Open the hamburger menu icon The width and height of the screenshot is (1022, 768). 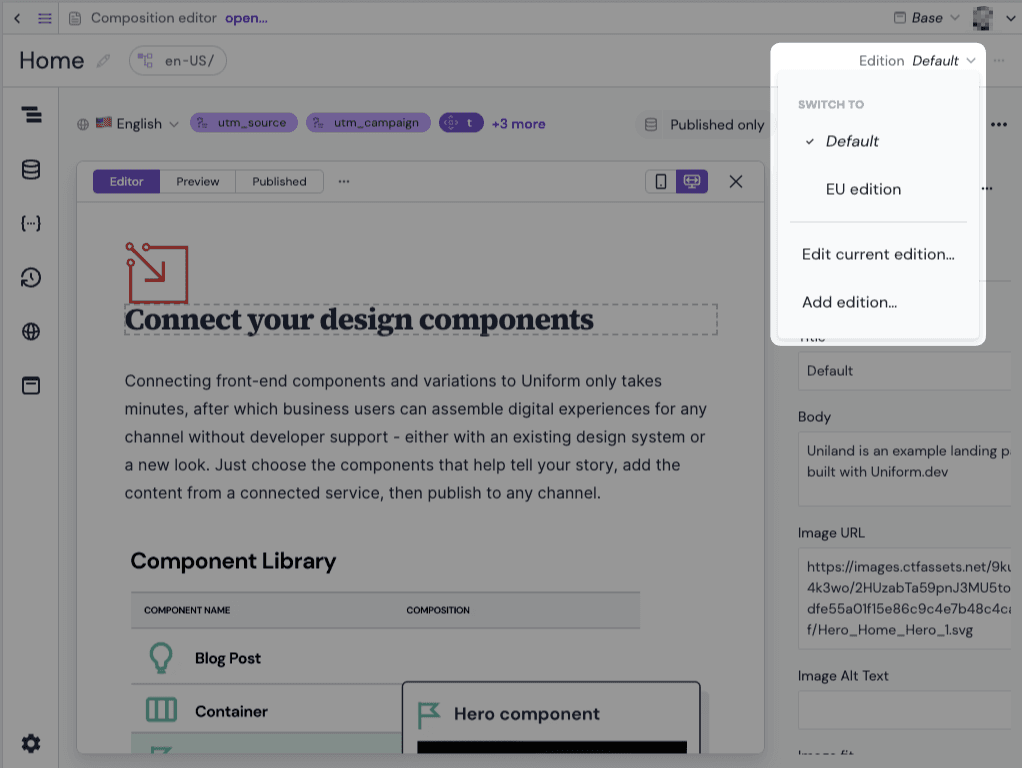(44, 18)
